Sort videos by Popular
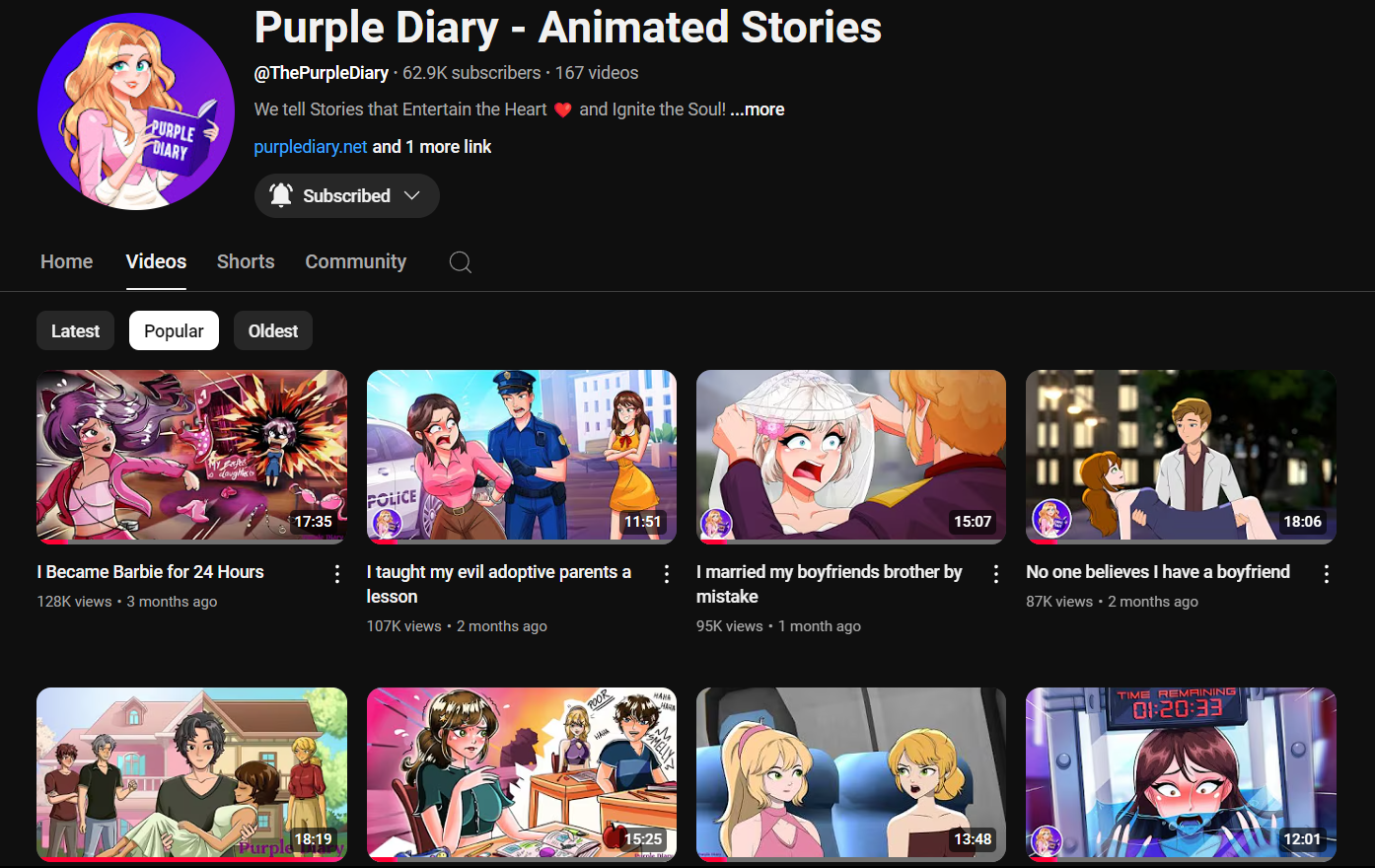1375x868 pixels. pyautogui.click(x=174, y=330)
